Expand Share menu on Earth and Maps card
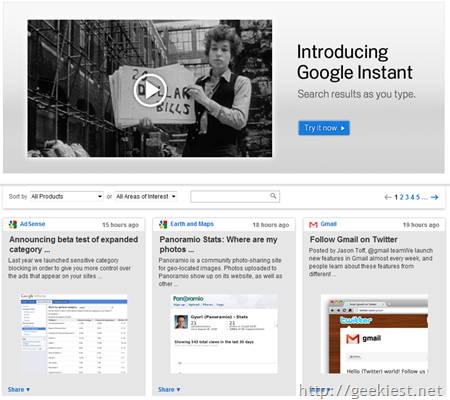The width and height of the screenshot is (450, 400). point(169,389)
